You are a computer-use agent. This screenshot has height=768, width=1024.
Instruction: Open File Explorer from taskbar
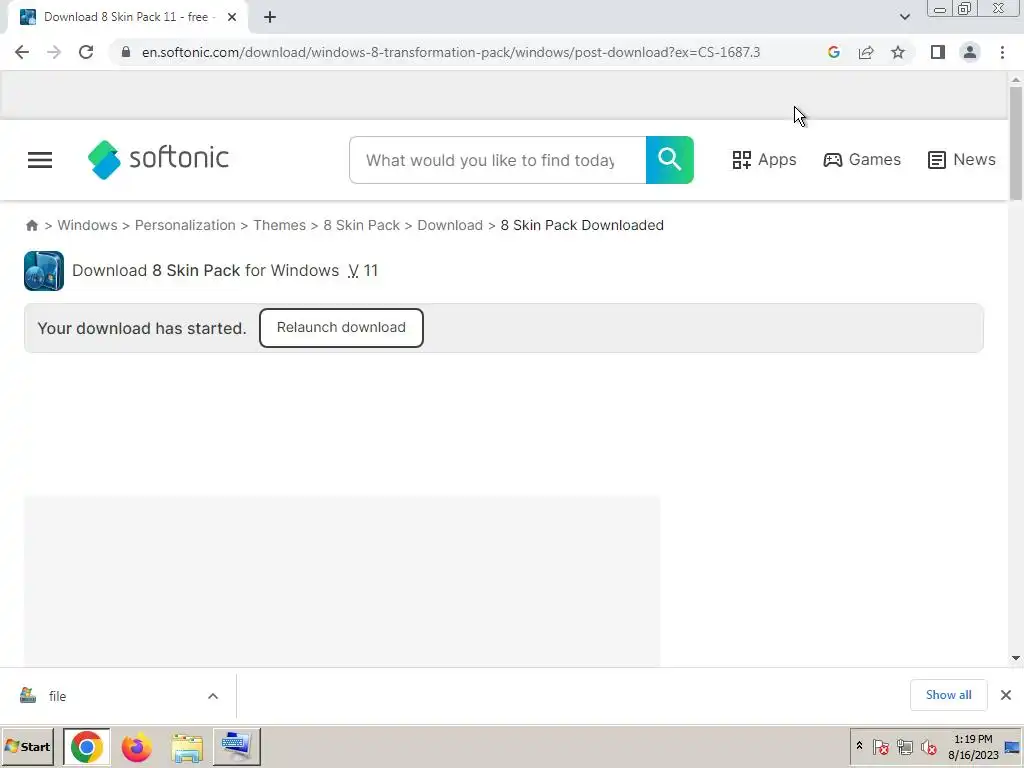coord(187,747)
